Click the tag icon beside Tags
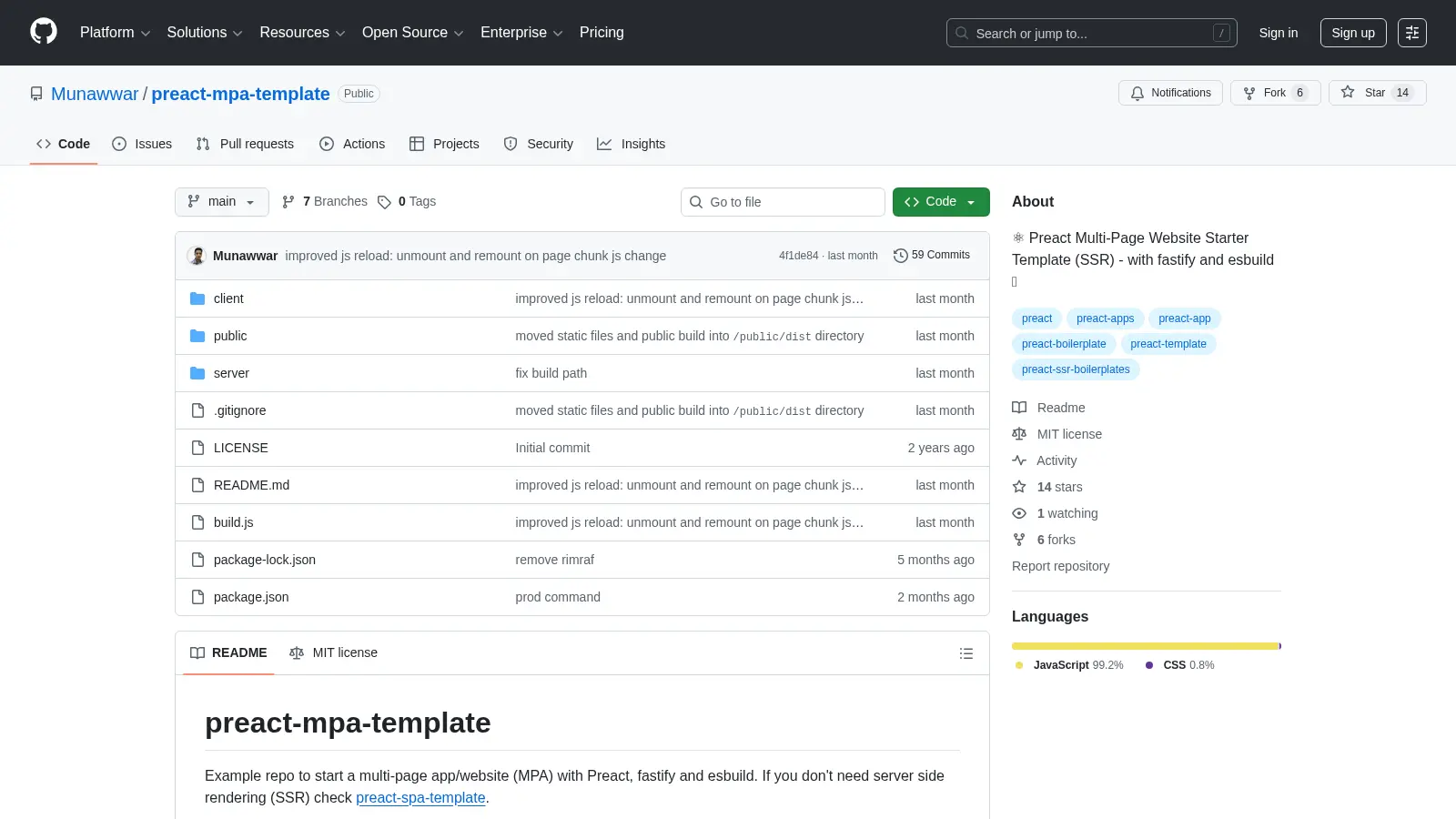 [384, 202]
